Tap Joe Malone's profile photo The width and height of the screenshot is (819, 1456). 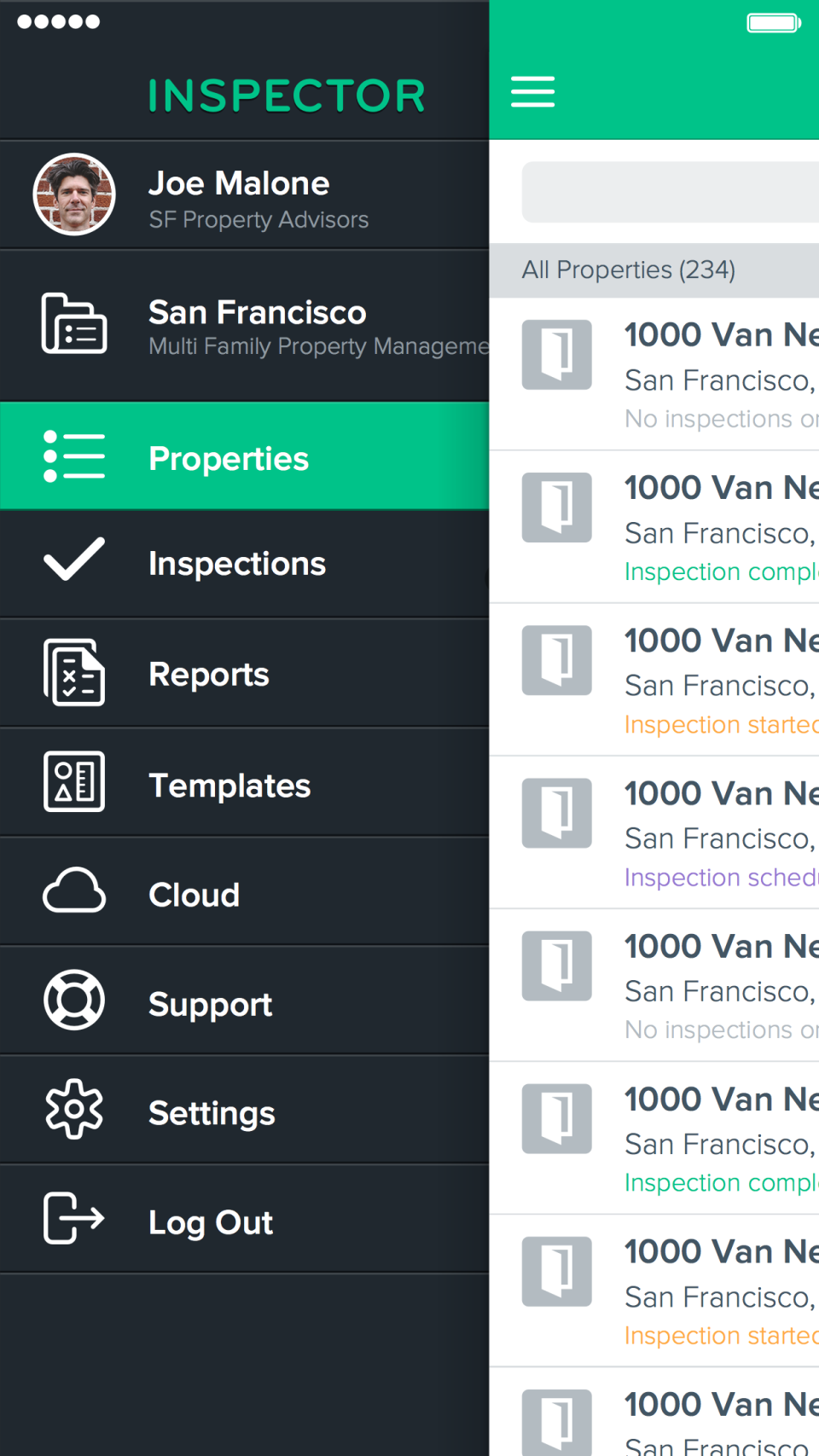coord(73,194)
